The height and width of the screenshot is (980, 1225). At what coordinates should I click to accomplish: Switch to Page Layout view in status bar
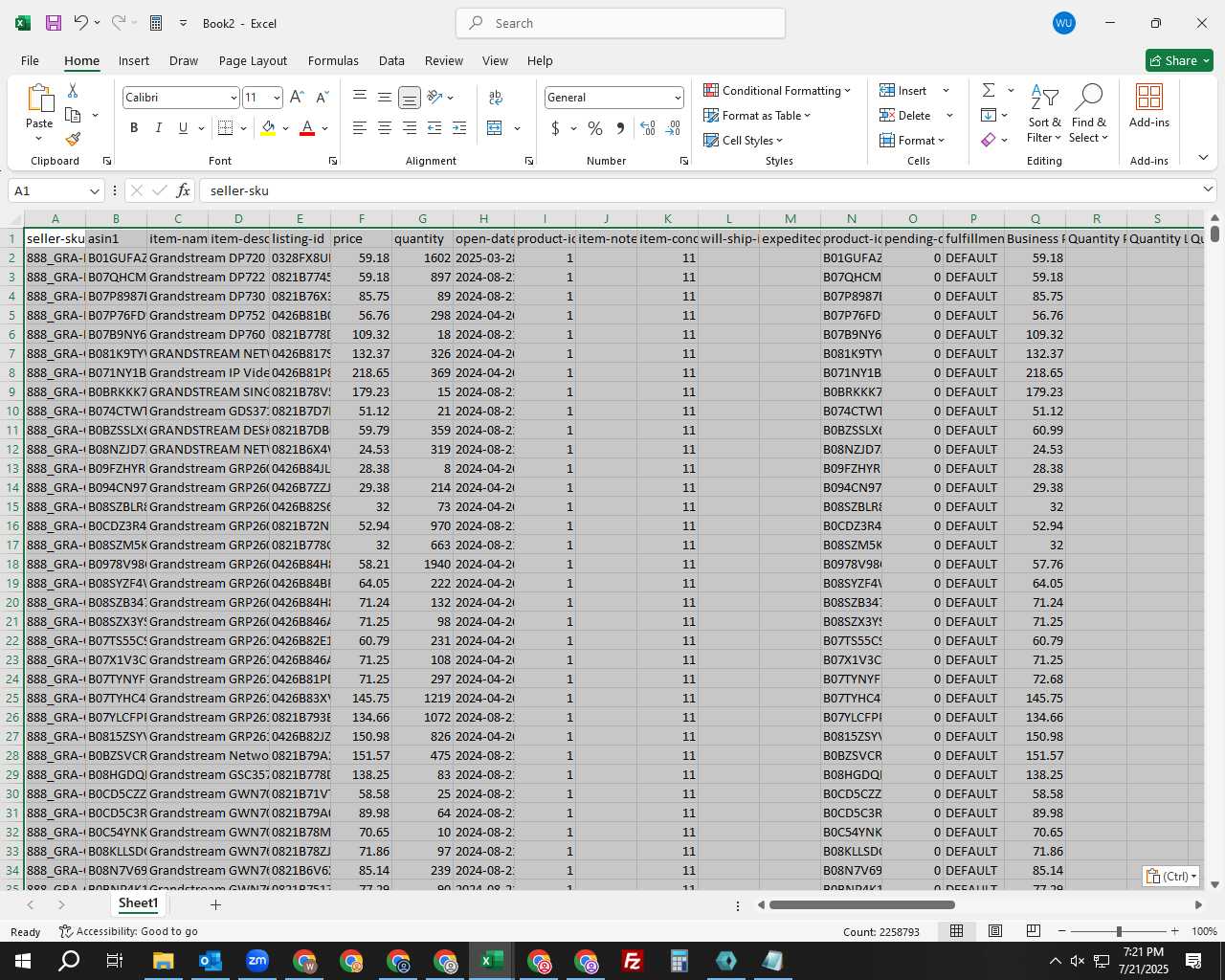tap(995, 931)
